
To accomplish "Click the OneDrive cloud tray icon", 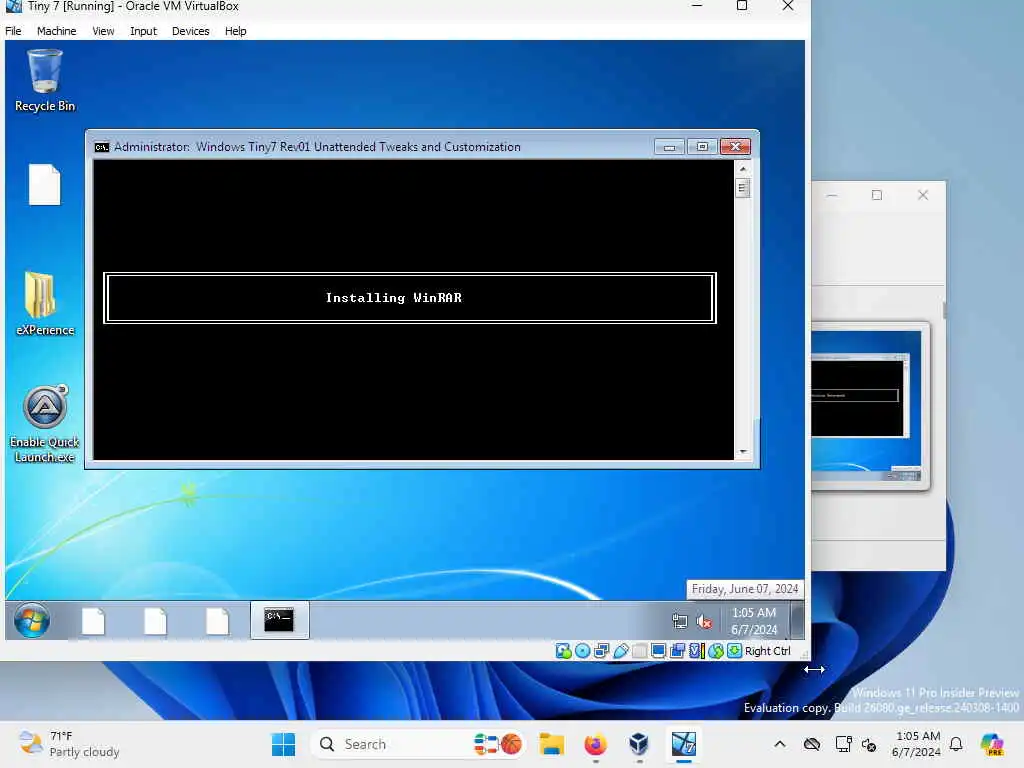I will [812, 744].
